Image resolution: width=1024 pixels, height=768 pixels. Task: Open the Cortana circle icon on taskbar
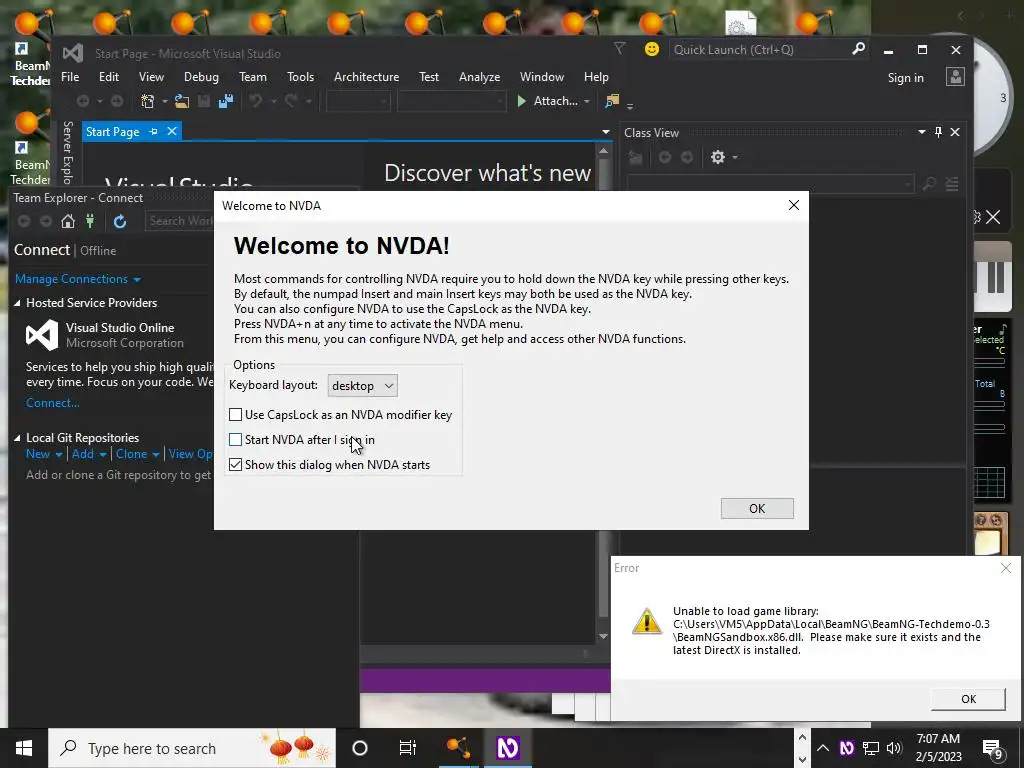click(x=360, y=748)
